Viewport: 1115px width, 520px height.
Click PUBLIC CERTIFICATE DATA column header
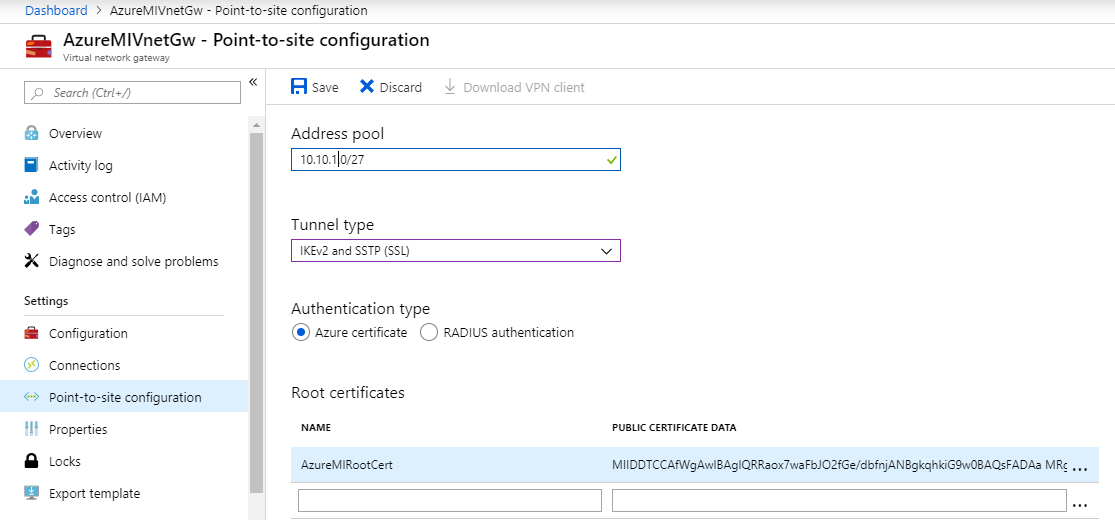click(x=674, y=428)
